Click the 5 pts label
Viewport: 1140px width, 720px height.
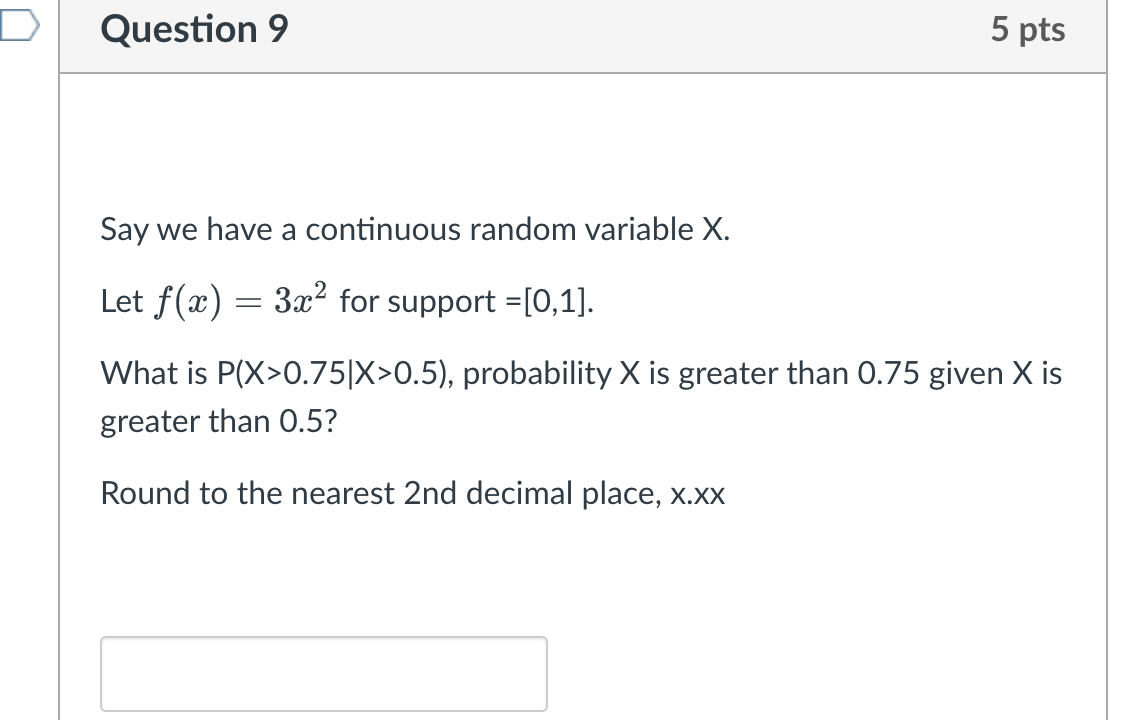point(1029,29)
